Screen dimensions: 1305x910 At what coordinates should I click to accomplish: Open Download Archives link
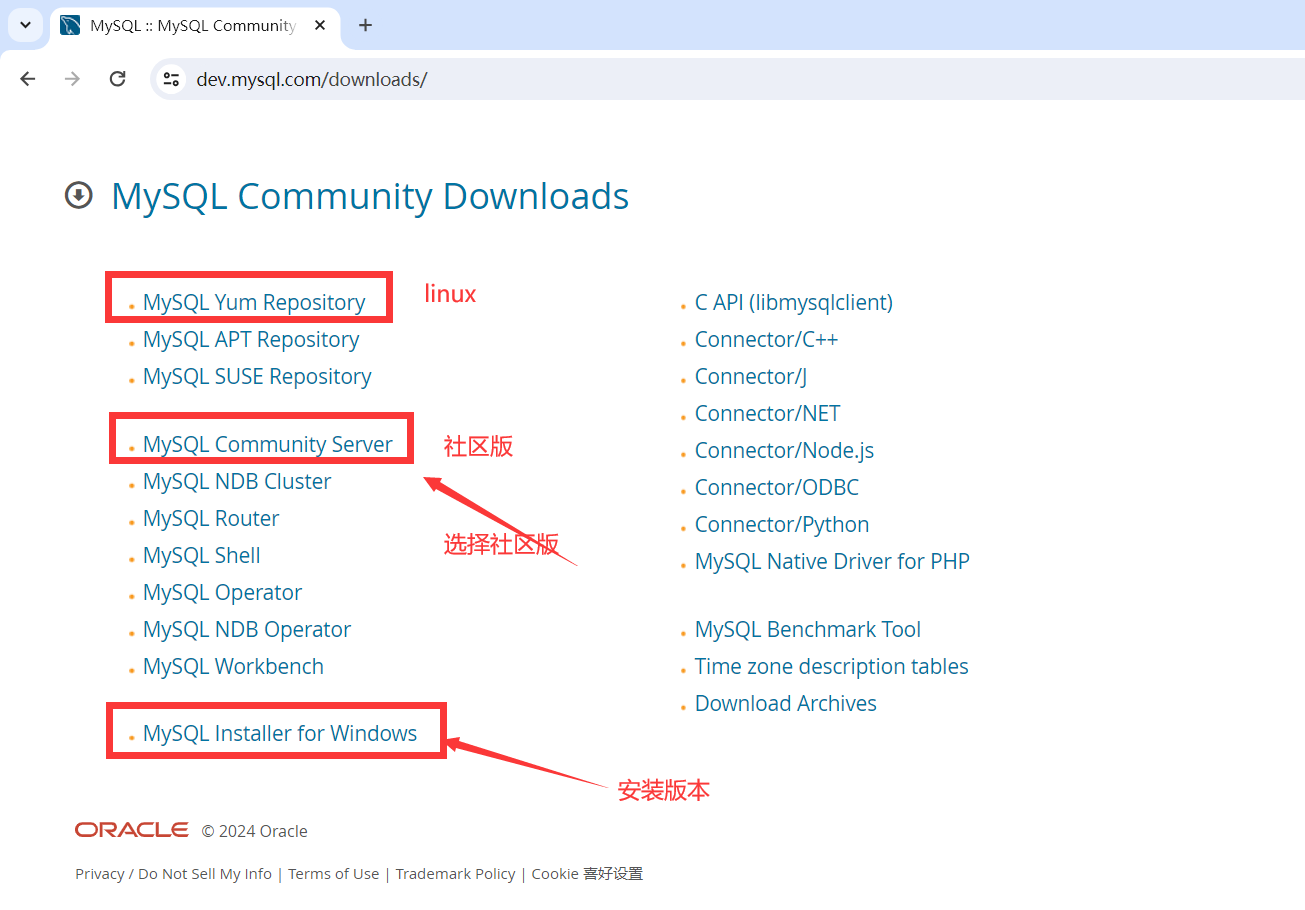pos(786,703)
